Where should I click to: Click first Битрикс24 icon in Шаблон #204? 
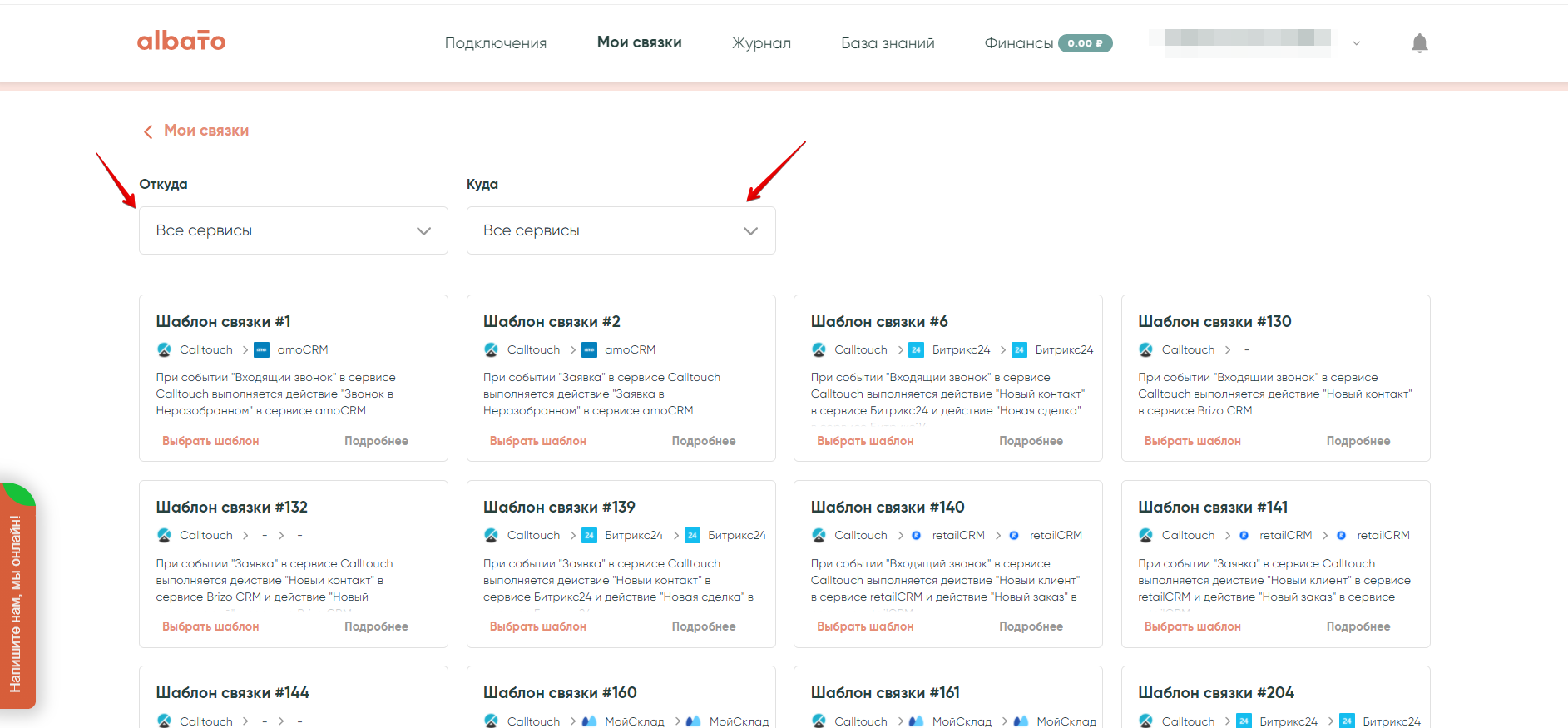[1244, 721]
